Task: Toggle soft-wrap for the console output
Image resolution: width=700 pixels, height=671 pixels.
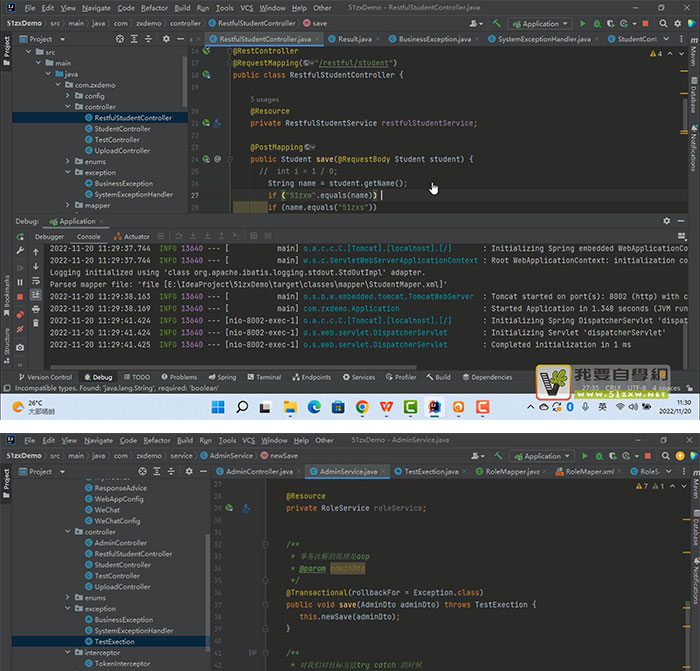Action: [x=36, y=281]
